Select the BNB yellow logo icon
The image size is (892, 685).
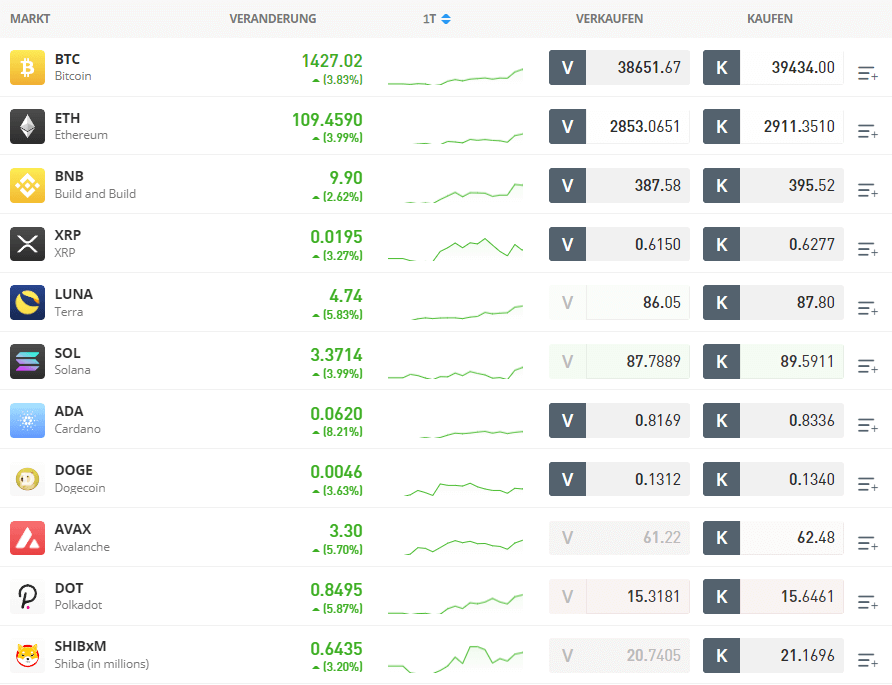(27, 185)
